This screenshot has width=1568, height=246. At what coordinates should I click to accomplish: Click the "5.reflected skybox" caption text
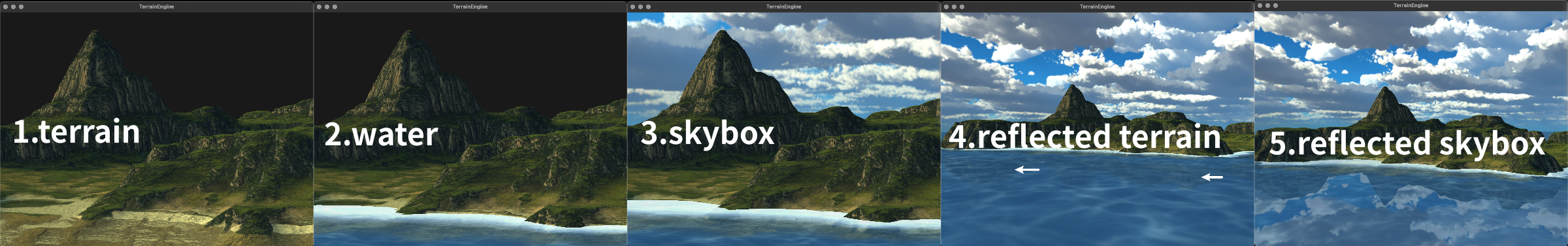tap(1407, 143)
